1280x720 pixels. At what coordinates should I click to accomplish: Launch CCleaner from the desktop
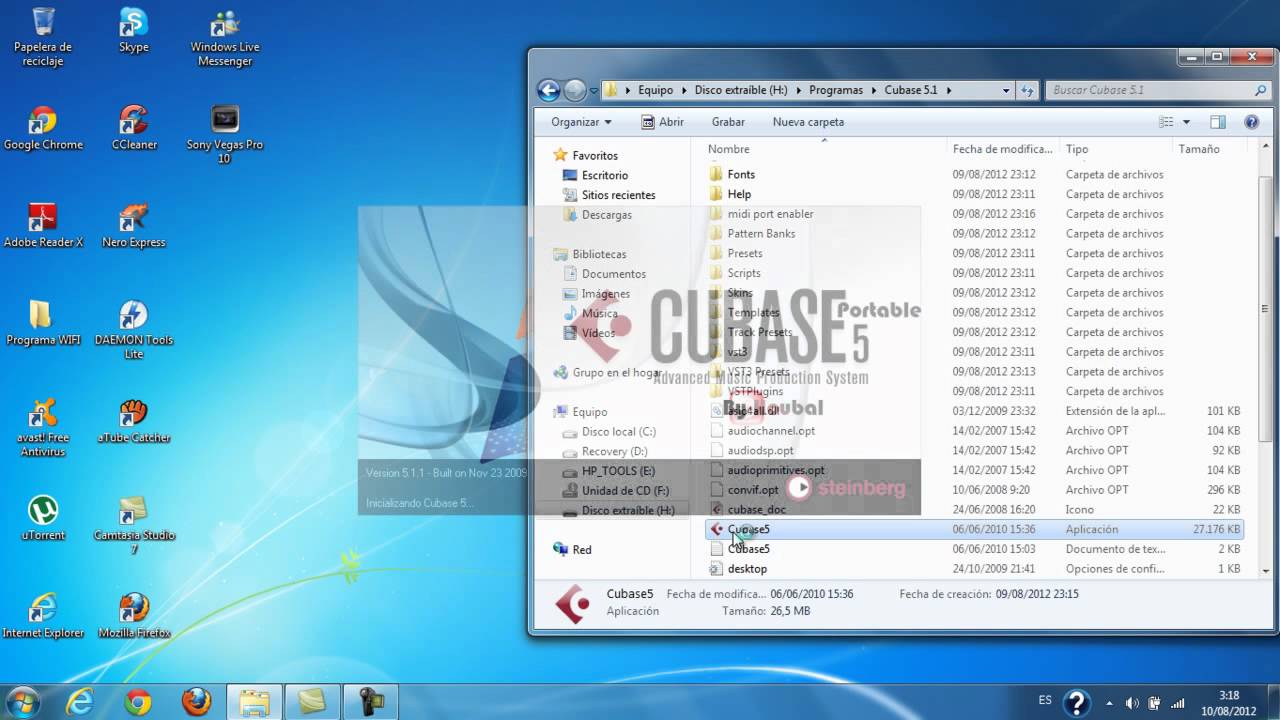(133, 127)
